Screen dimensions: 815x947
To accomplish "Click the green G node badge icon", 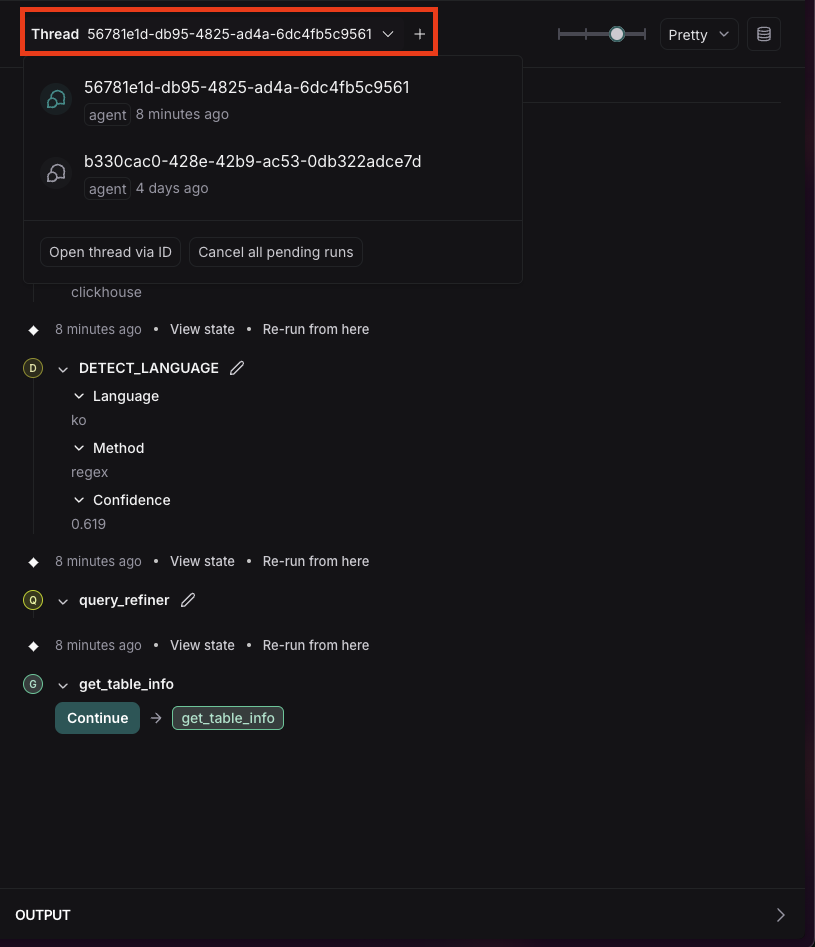I will (33, 684).
